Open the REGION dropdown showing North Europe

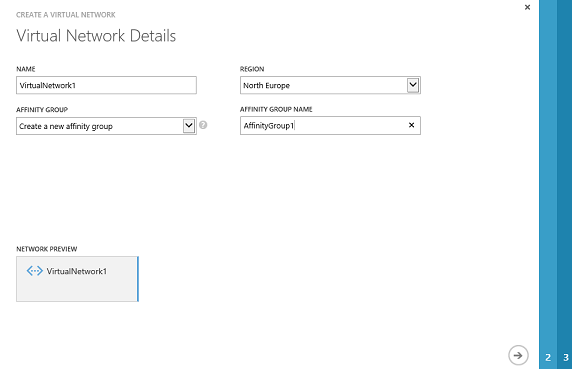click(x=330, y=85)
